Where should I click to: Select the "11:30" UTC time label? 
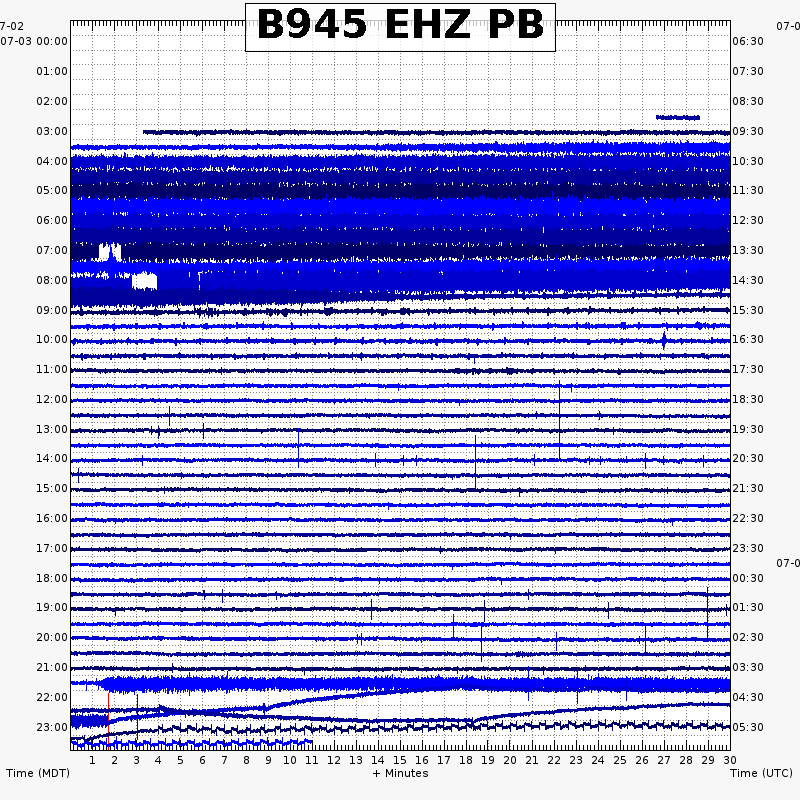point(748,190)
